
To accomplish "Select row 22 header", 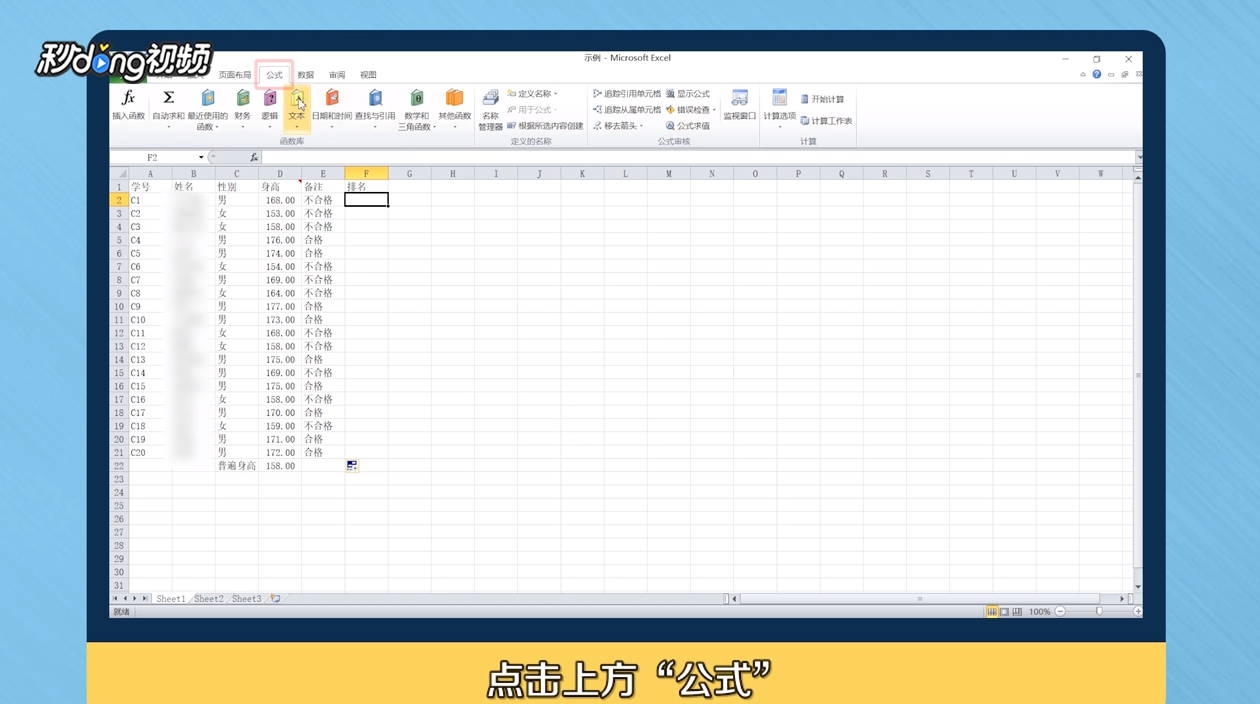I will (119, 466).
